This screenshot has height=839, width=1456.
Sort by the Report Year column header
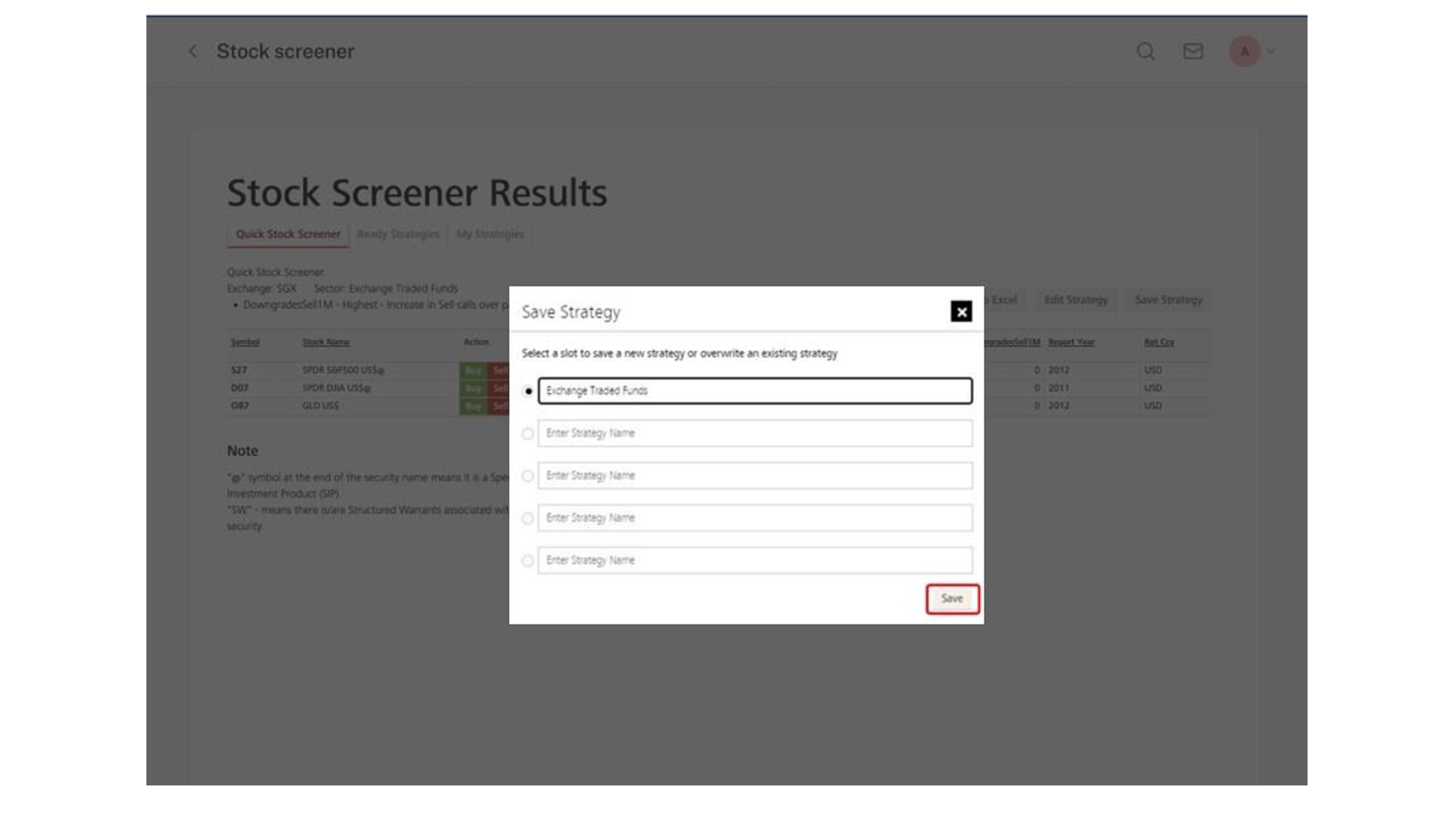pyautogui.click(x=1071, y=342)
